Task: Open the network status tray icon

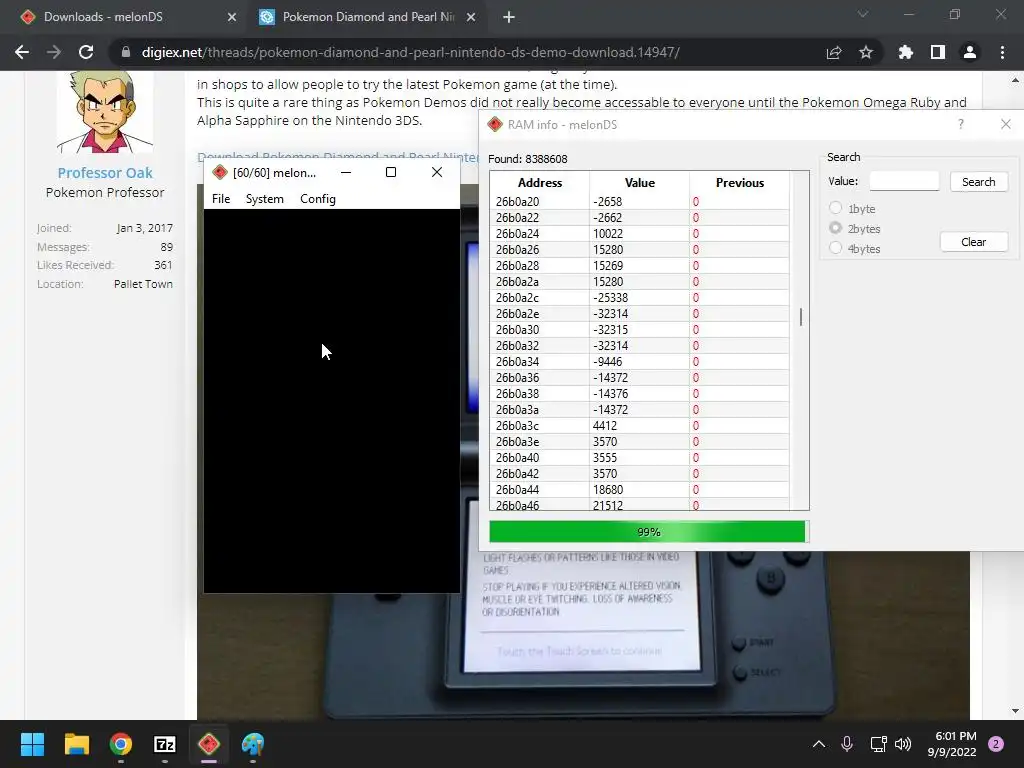Action: coord(878,744)
